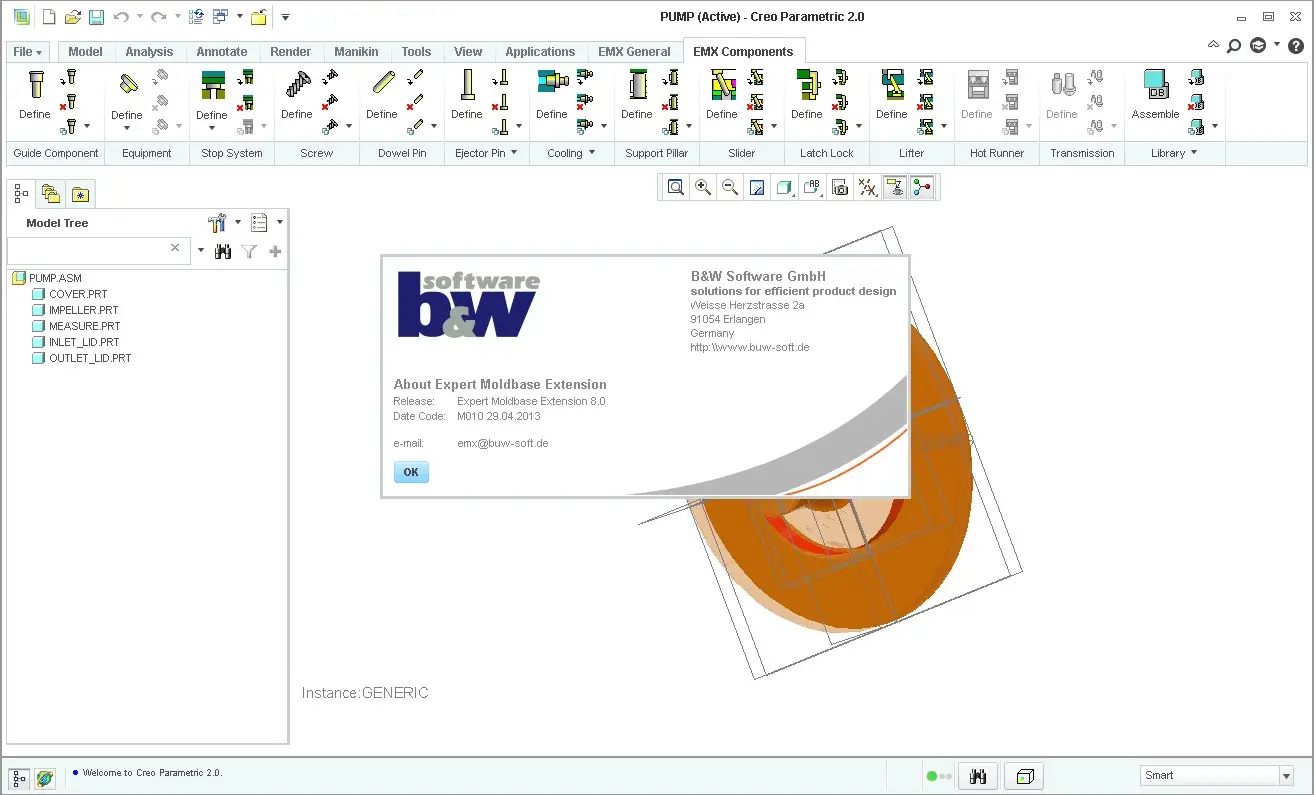Screen dimensions: 1314x795
Task: Click Define latch lock icon
Action: click(x=807, y=84)
